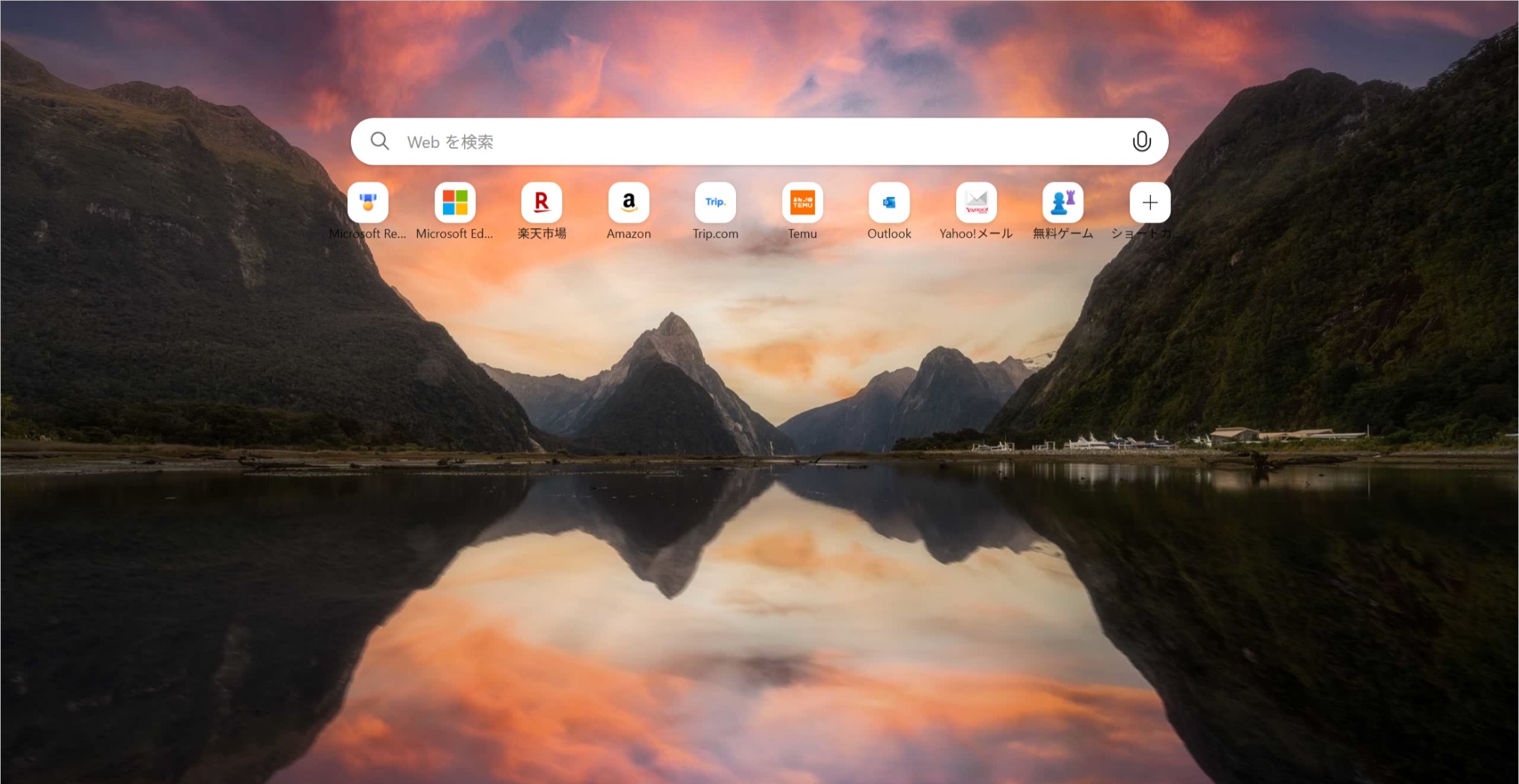Add a new shortcut with plus icon

tap(1150, 202)
